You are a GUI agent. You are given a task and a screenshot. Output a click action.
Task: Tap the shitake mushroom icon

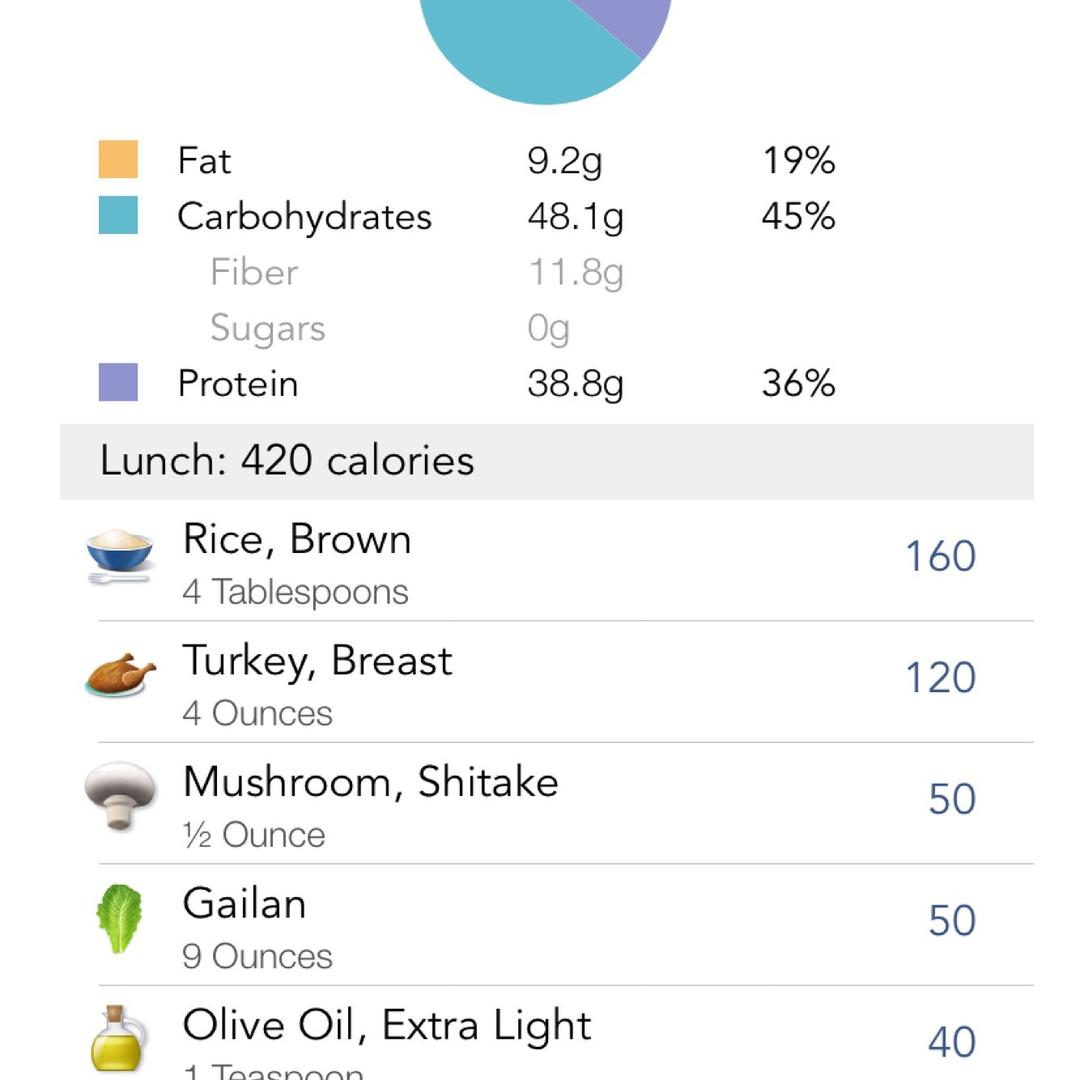coord(120,796)
